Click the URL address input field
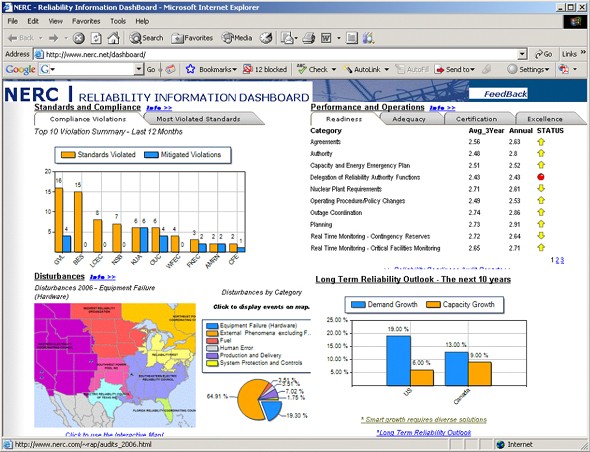 pos(280,55)
